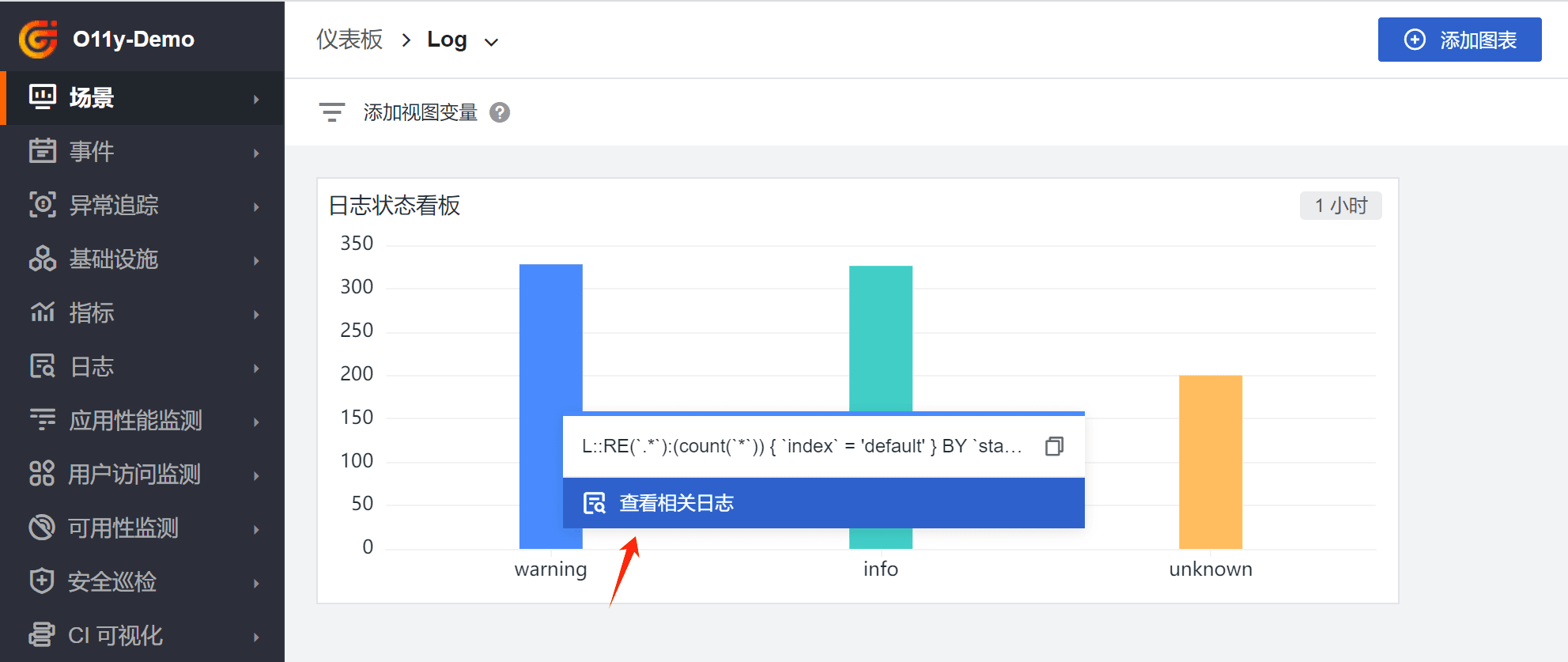The width and height of the screenshot is (1568, 662).
Task: Expand the Log dashboard dropdown chevron
Action: (x=491, y=42)
